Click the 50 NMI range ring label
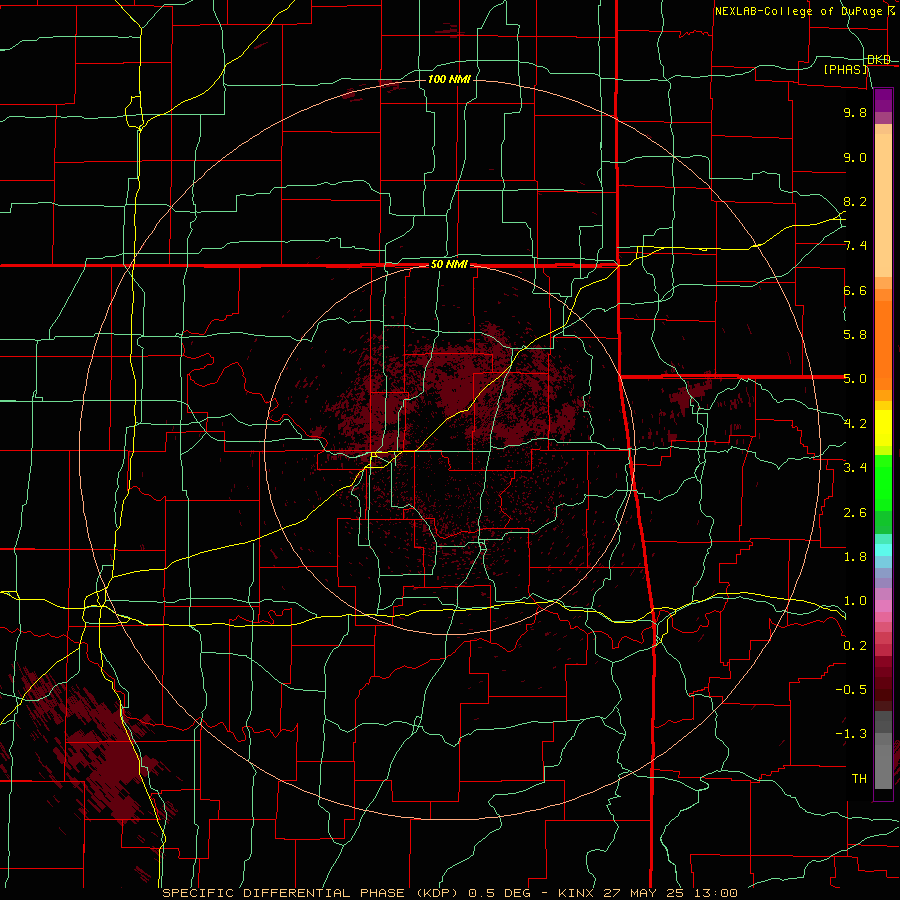This screenshot has height=900, width=900. (449, 265)
